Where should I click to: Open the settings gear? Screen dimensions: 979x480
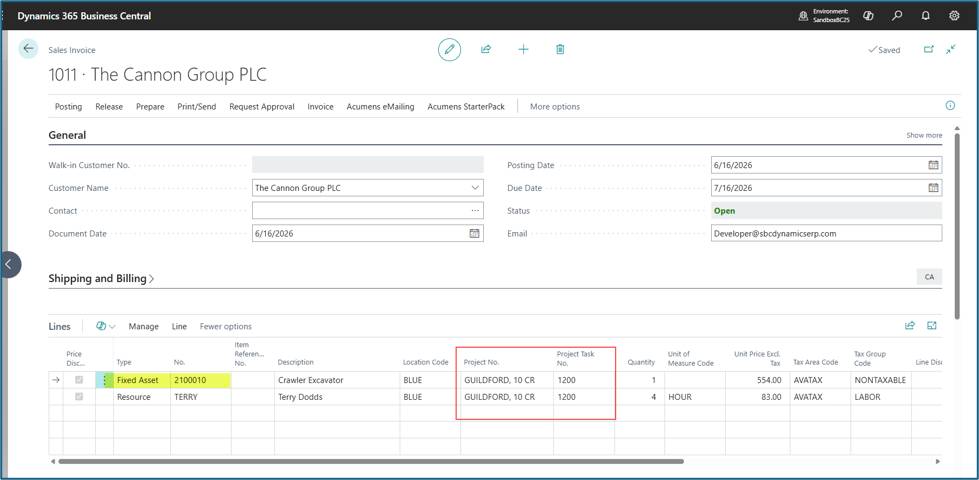pos(954,16)
